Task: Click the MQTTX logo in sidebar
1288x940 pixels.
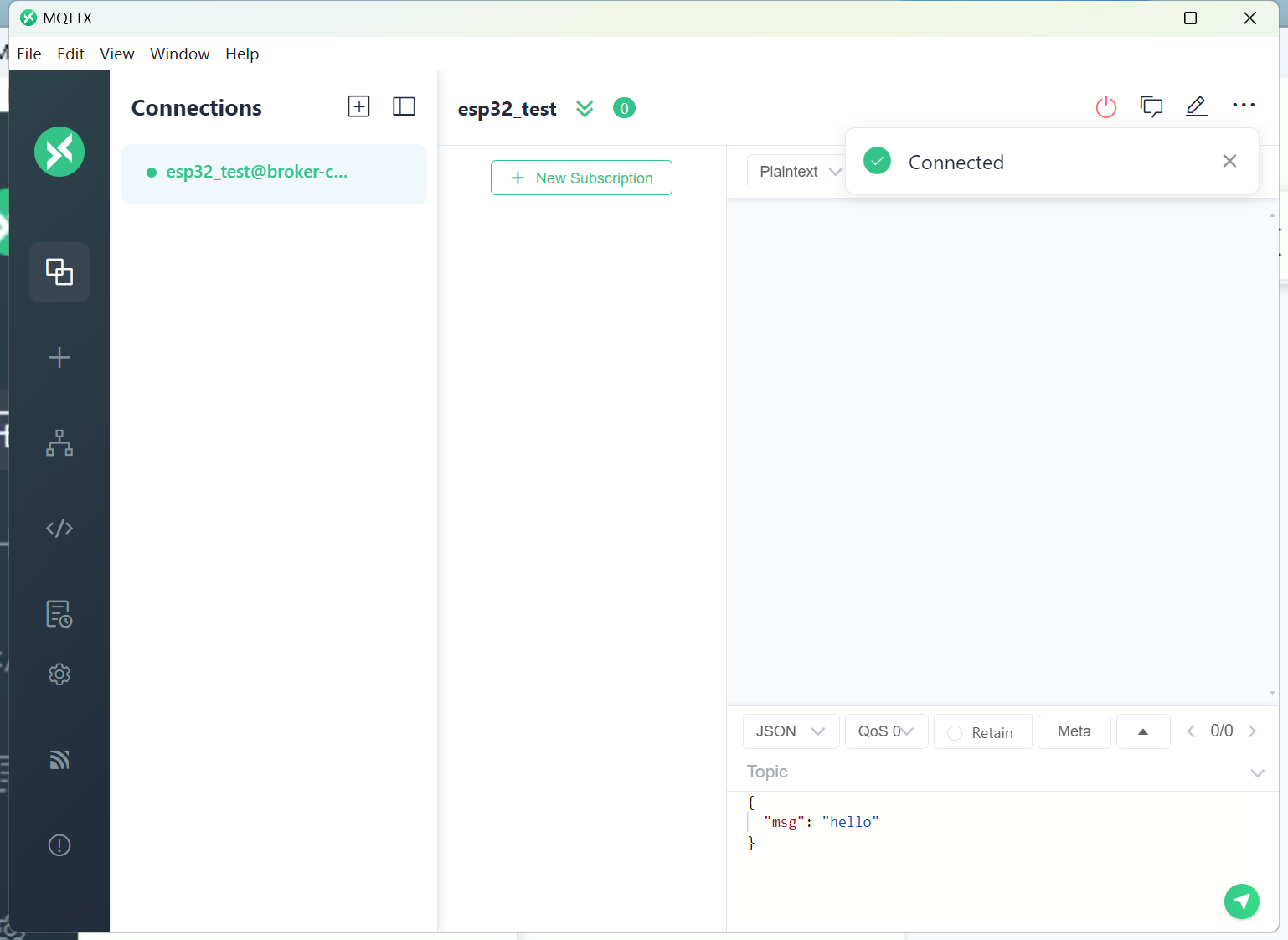Action: (59, 152)
